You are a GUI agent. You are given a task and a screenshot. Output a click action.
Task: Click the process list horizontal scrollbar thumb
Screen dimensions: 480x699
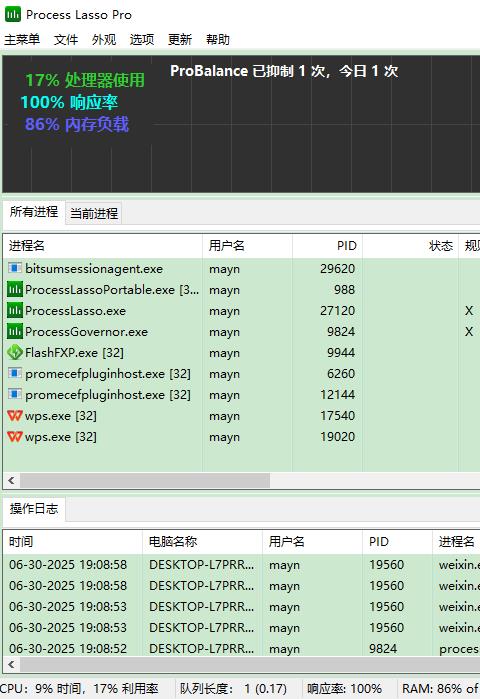click(145, 481)
